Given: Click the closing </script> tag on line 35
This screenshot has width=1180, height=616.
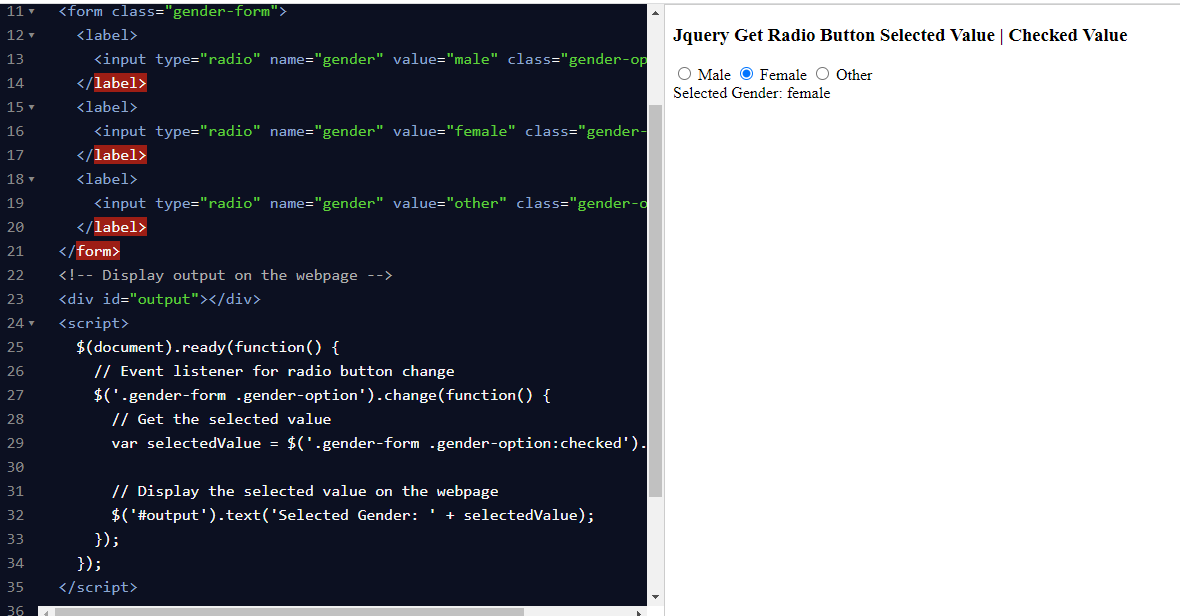Looking at the screenshot, I should (x=98, y=587).
